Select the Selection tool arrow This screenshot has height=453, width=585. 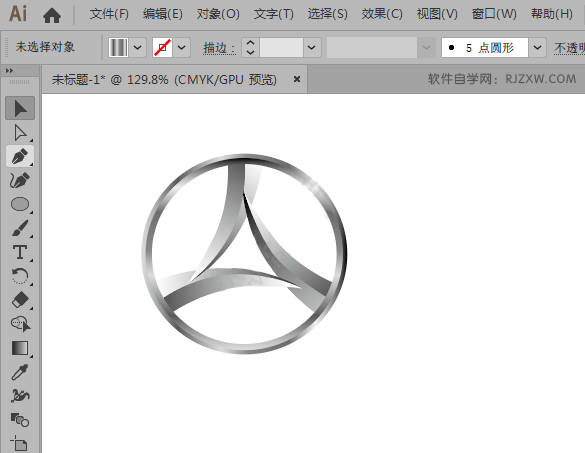20,108
